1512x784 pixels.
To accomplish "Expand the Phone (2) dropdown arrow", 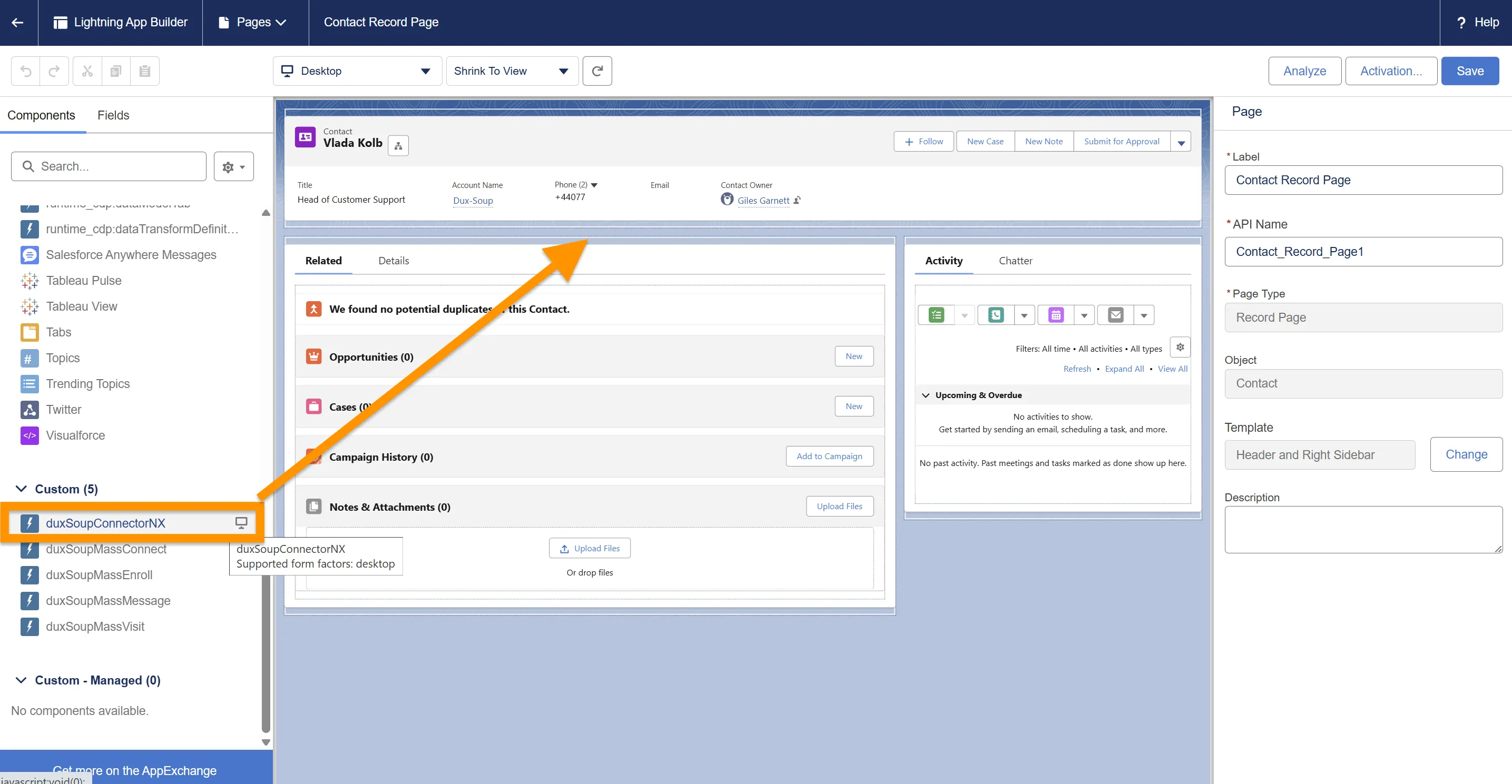I will [594, 185].
